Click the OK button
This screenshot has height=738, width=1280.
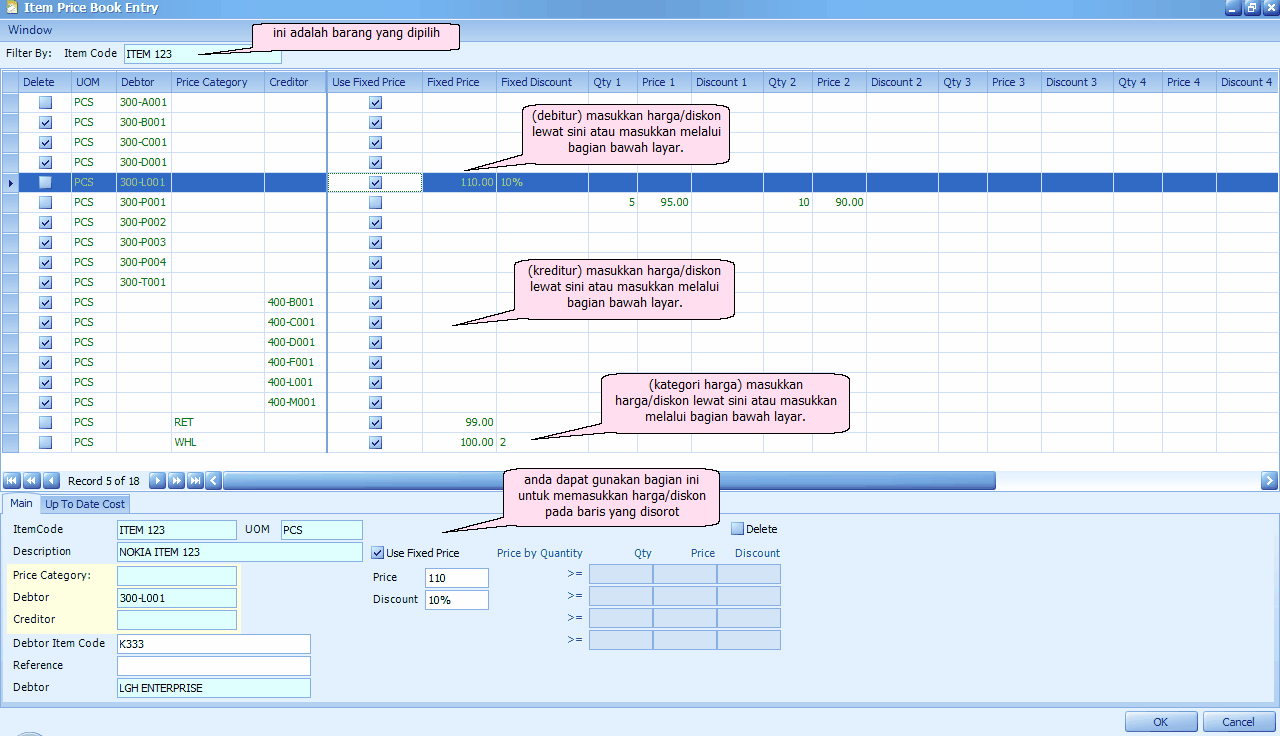(1161, 722)
